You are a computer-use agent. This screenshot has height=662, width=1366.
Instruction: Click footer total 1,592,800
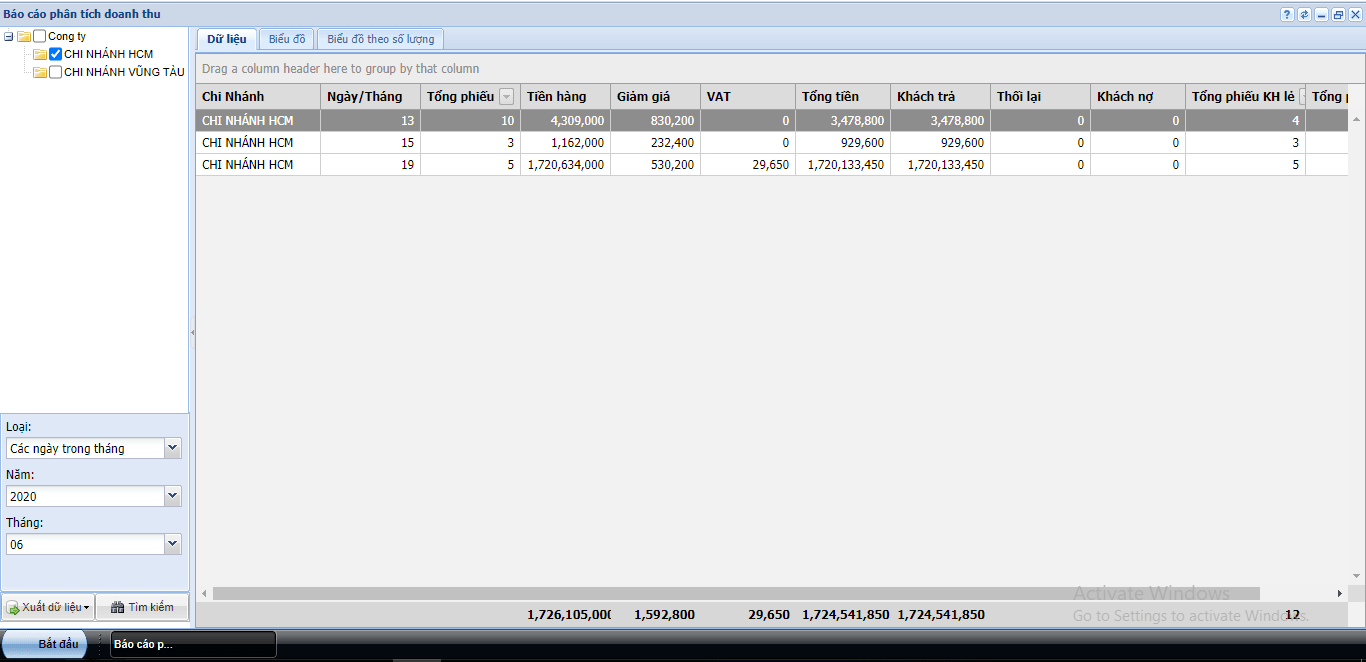(664, 614)
